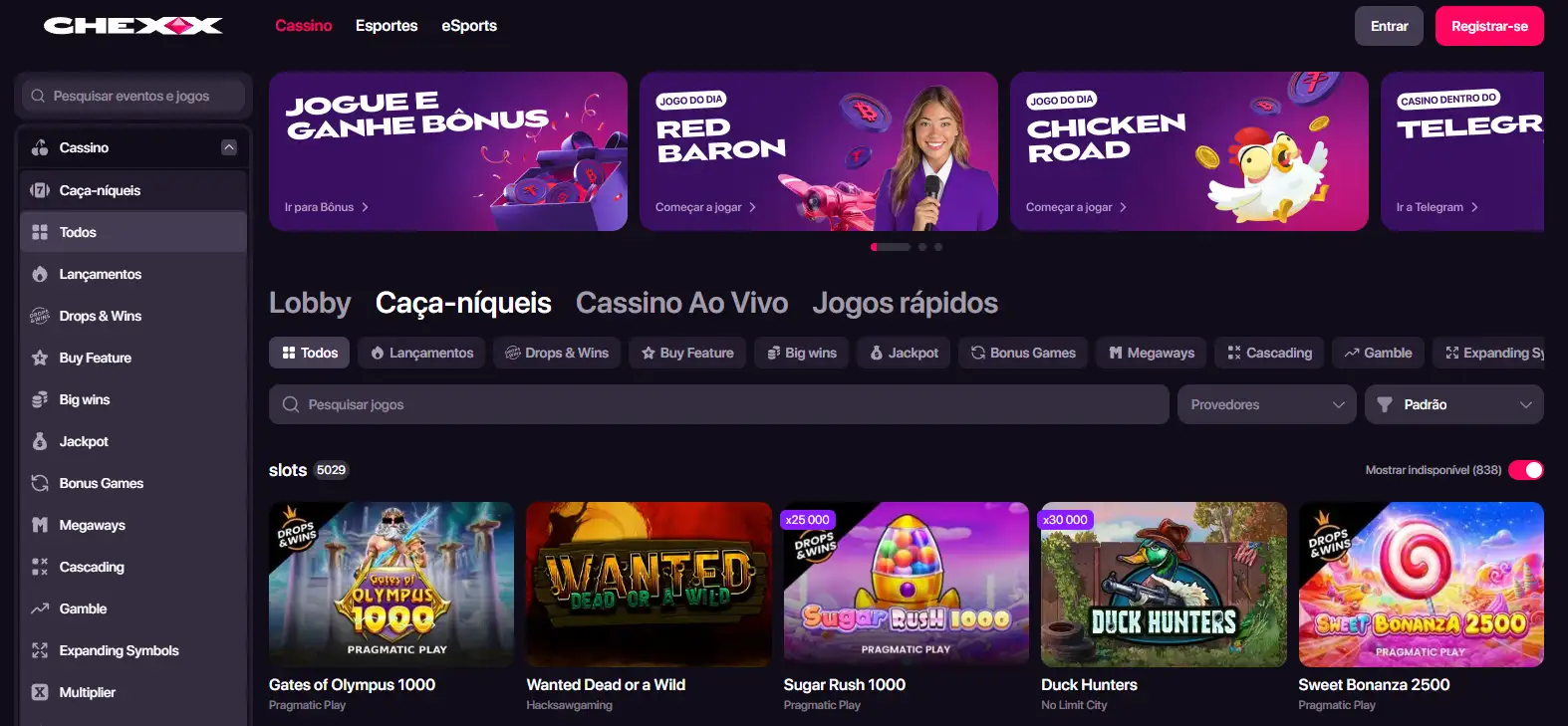Select the second carousel dot indicator
Screen dimensions: 1568x726
922,247
